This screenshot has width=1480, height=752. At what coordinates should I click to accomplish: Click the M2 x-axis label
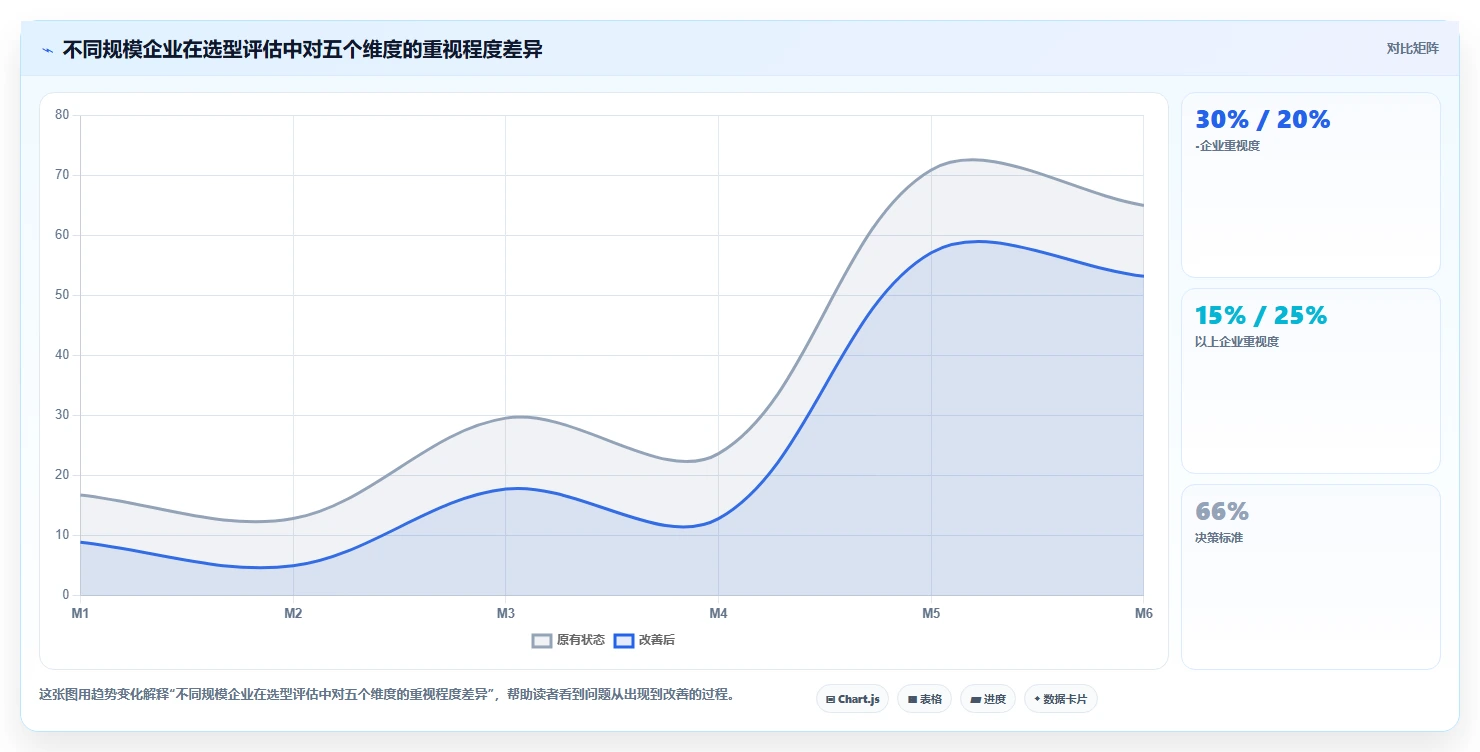(293, 613)
